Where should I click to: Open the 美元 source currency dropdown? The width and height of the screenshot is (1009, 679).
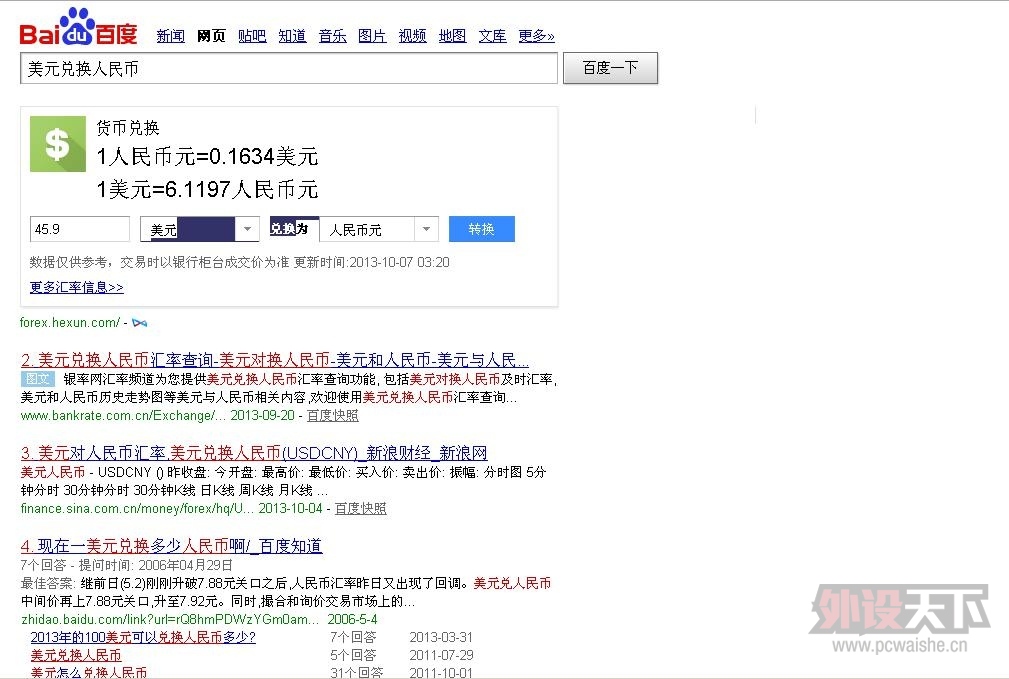tap(199, 229)
